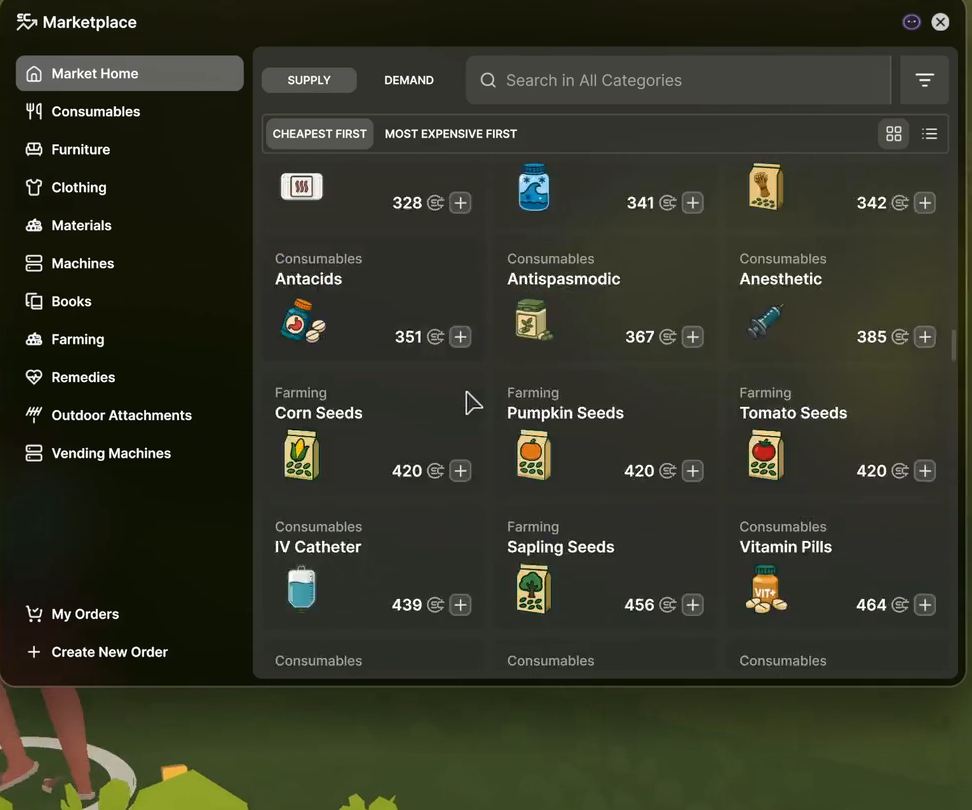Click the heating pad item image
The height and width of the screenshot is (810, 972).
pos(301,186)
